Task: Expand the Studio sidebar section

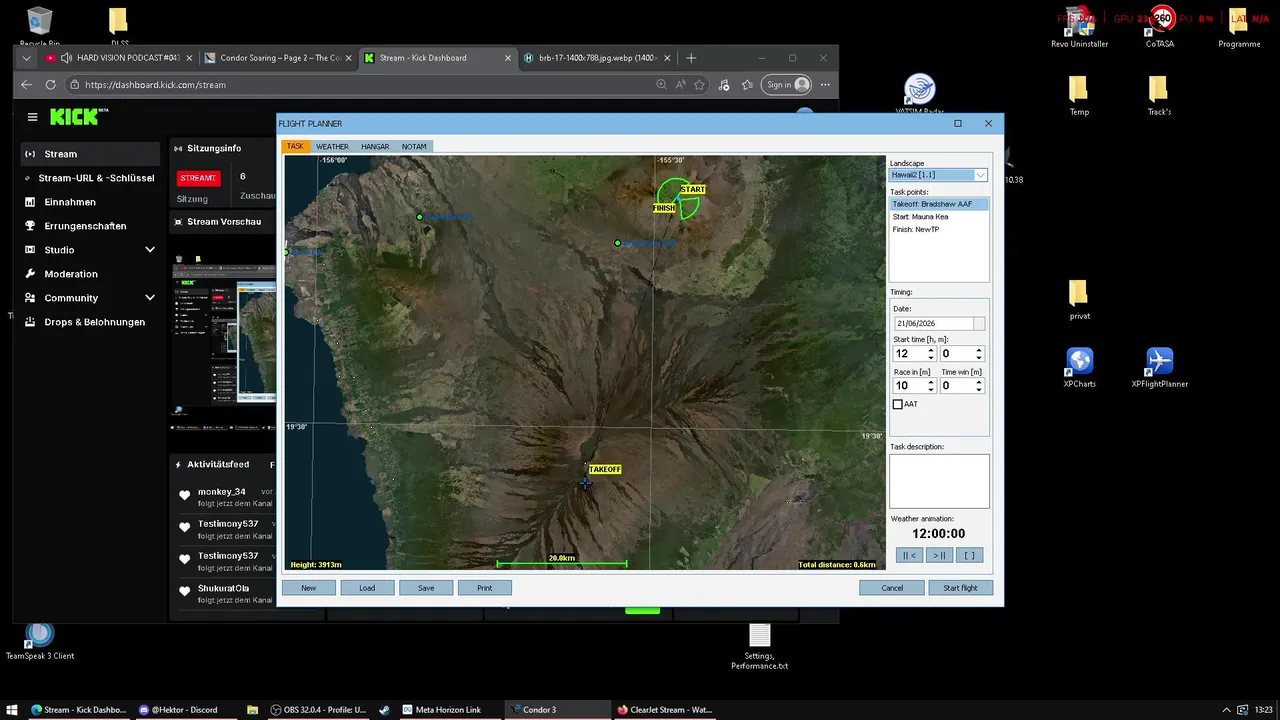Action: [x=150, y=250]
